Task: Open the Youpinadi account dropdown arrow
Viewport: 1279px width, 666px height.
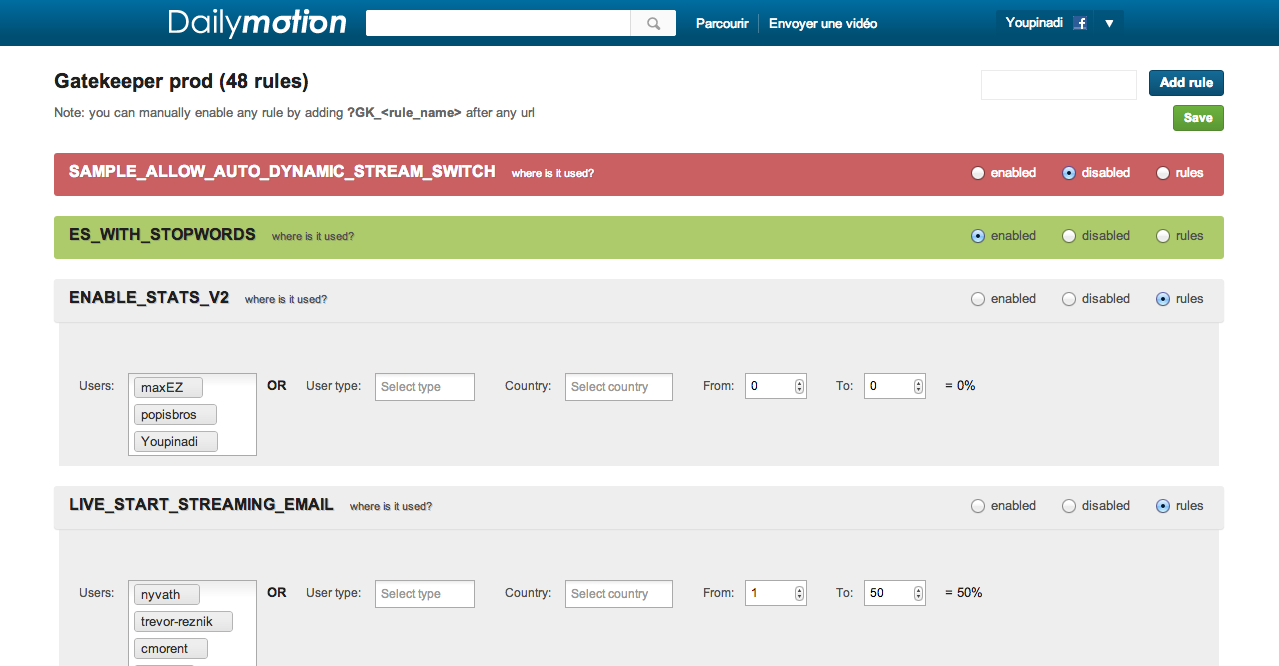Action: pyautogui.click(x=1109, y=23)
